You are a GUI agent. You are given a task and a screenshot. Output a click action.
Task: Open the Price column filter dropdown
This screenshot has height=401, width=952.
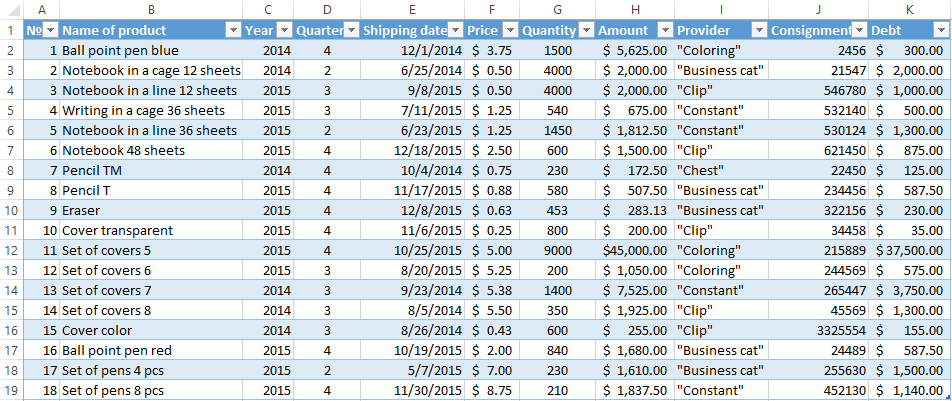click(x=509, y=31)
